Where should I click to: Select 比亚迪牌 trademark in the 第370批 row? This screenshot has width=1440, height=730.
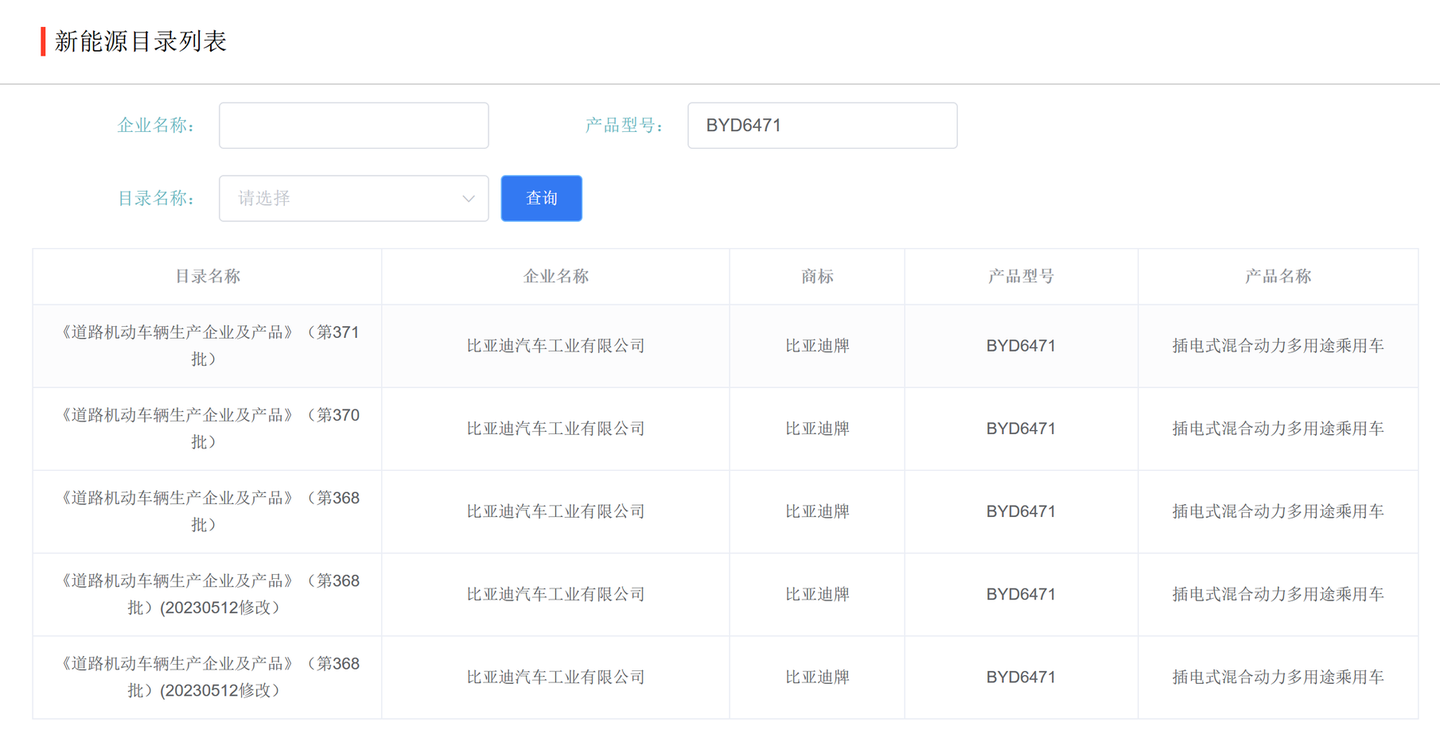817,429
